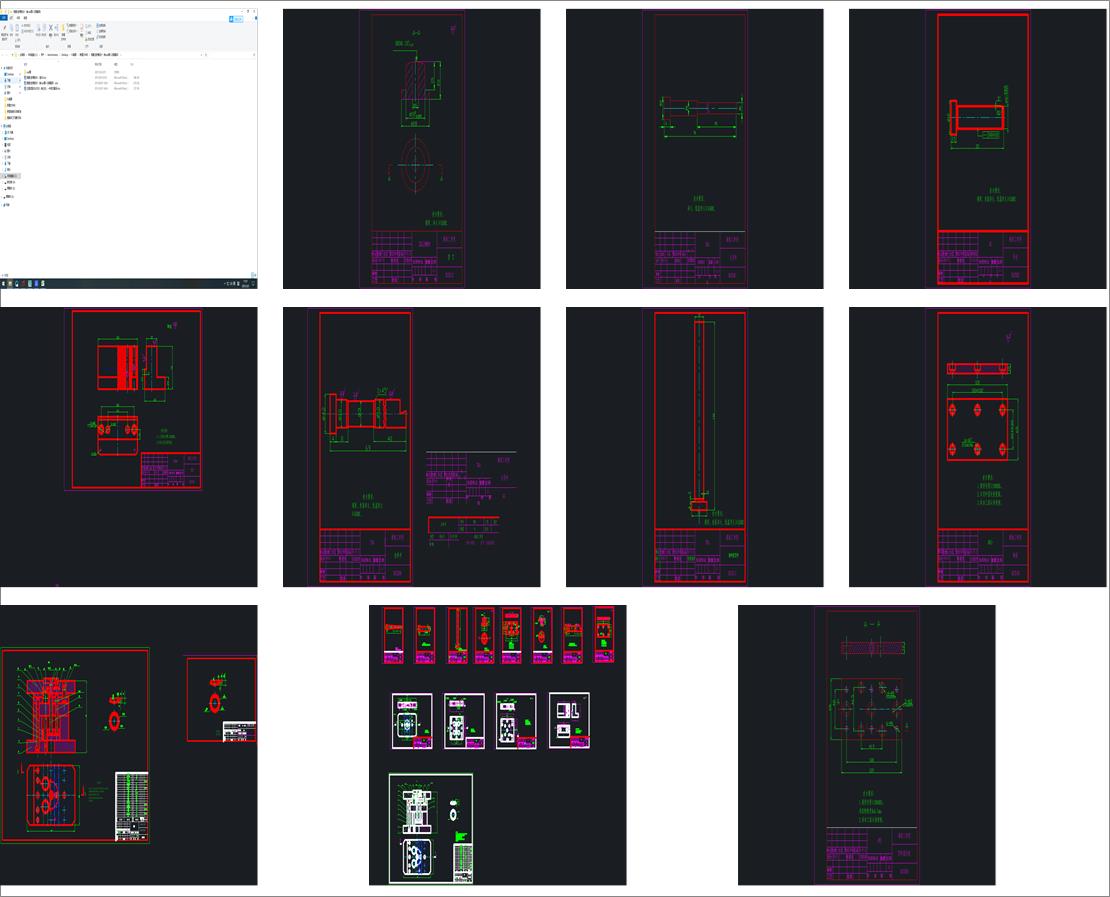1110x897 pixels.
Task: Click the Name column header
Action: [27, 64]
